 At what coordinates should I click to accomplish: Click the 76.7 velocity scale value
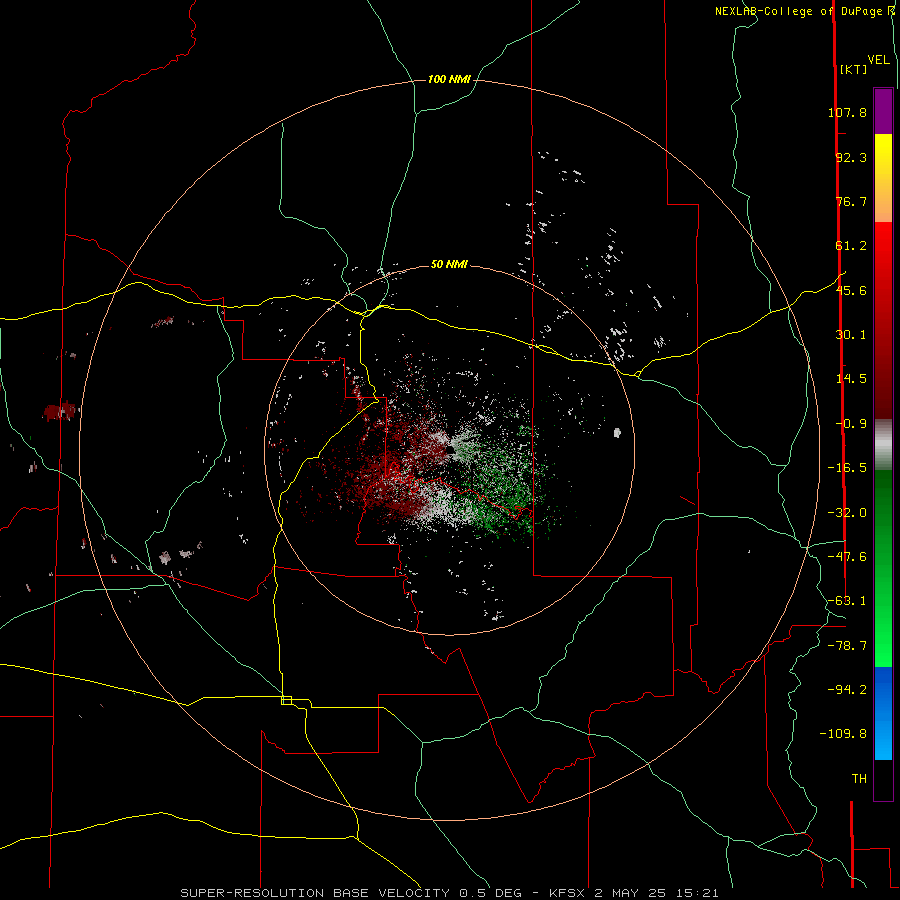point(851,201)
